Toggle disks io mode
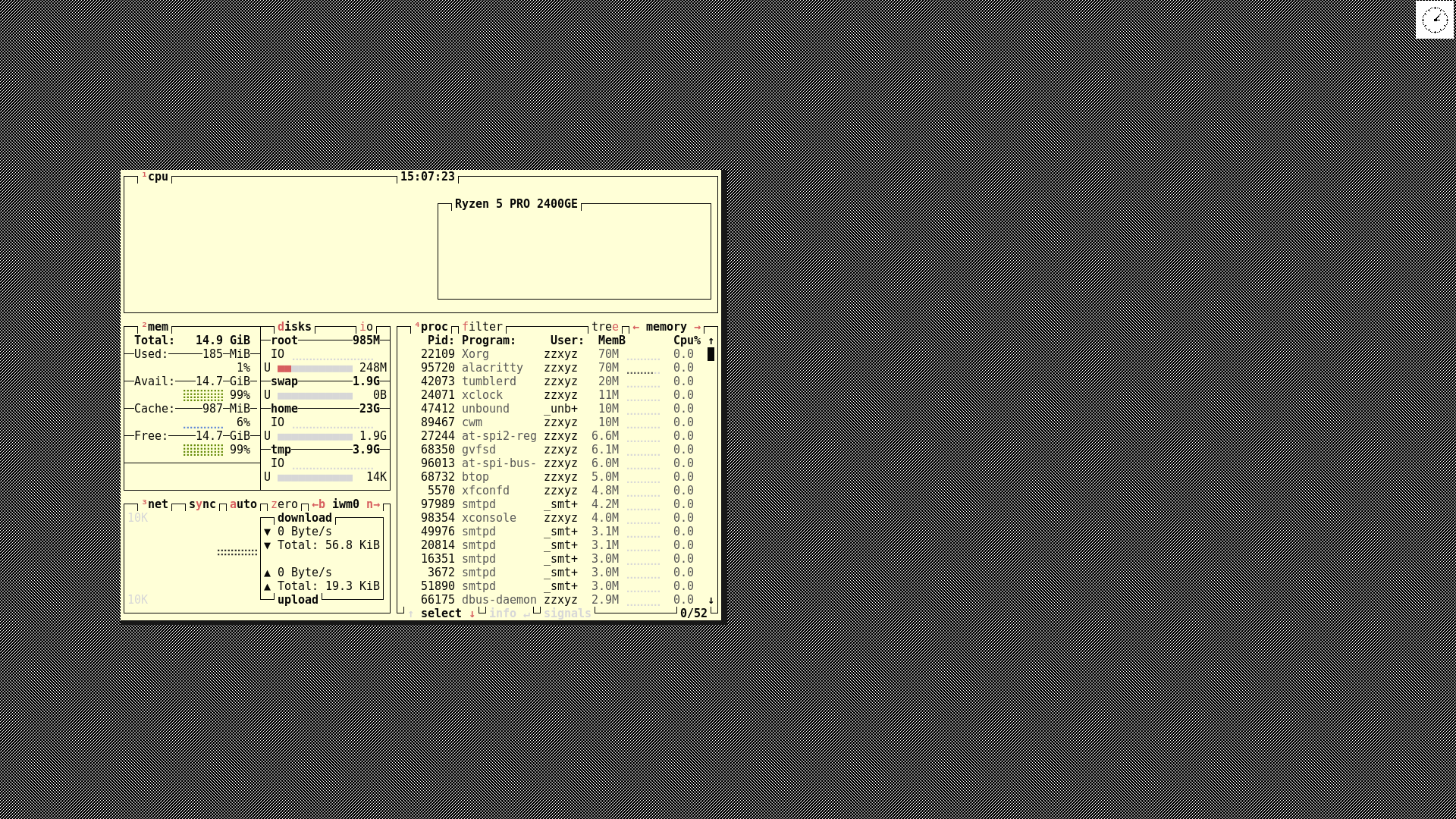The image size is (1456, 819). pos(366,327)
